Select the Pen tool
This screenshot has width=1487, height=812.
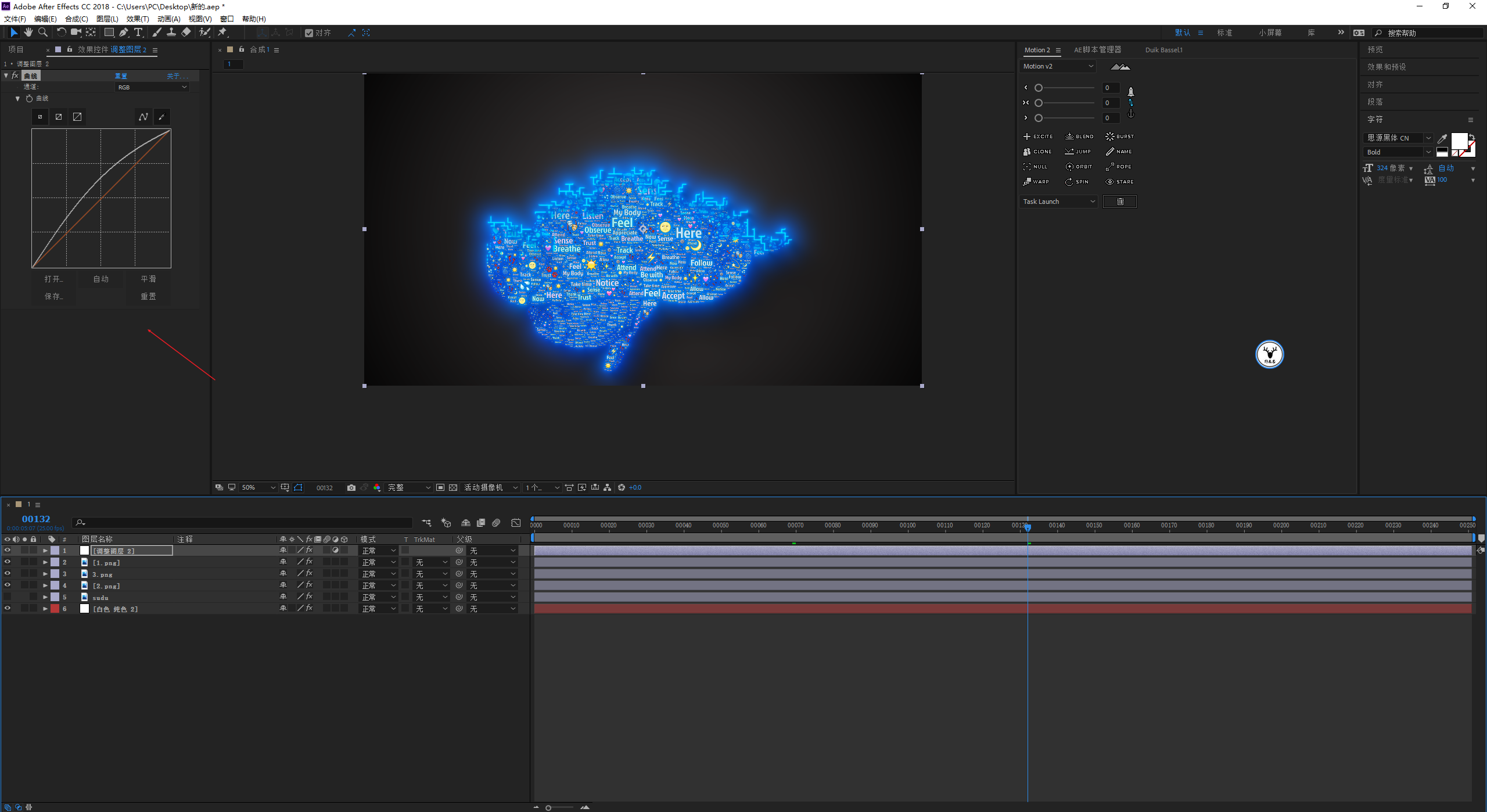(x=124, y=33)
